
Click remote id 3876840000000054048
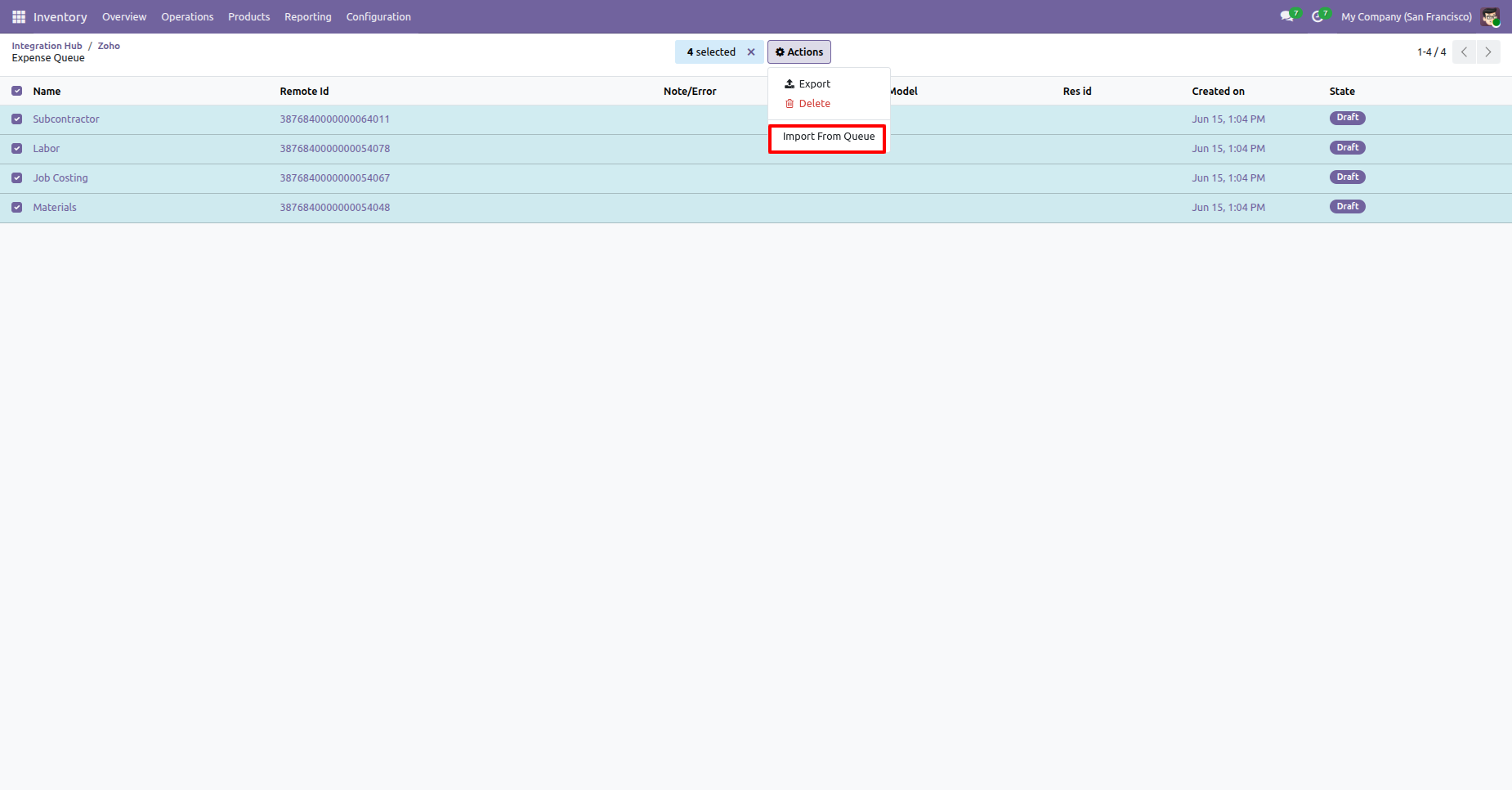(335, 208)
